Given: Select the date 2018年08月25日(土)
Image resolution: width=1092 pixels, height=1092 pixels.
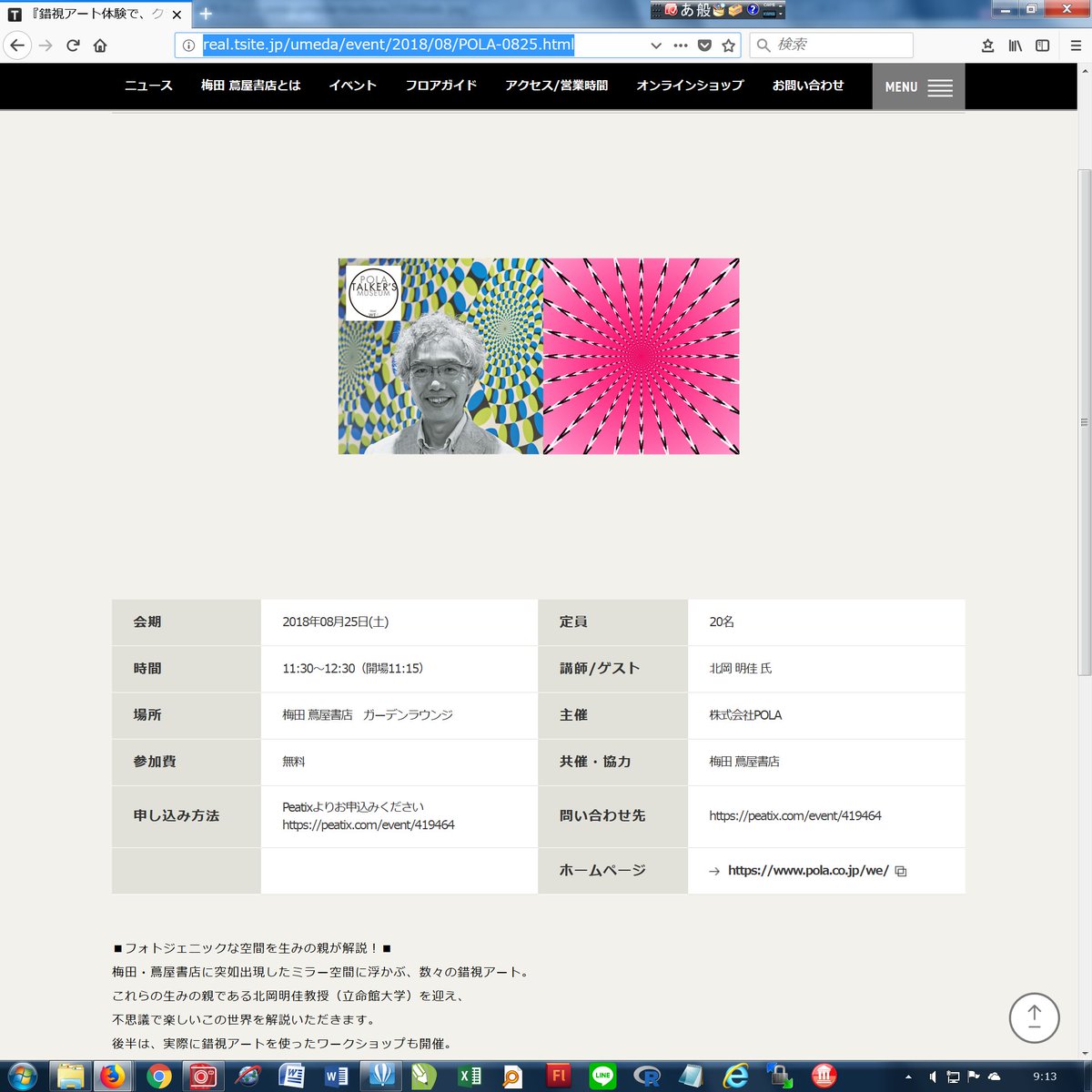Looking at the screenshot, I should [x=336, y=622].
